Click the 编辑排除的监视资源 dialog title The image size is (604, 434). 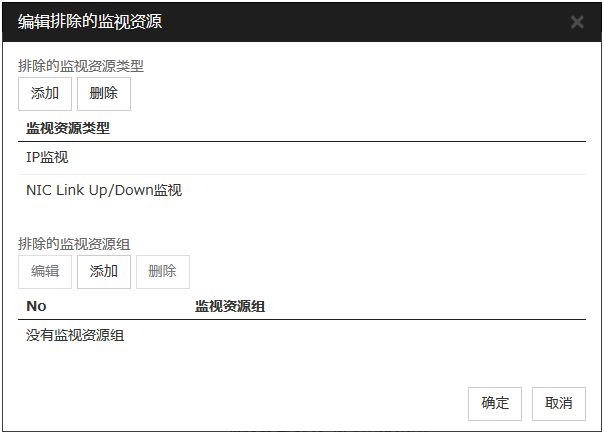coord(90,22)
